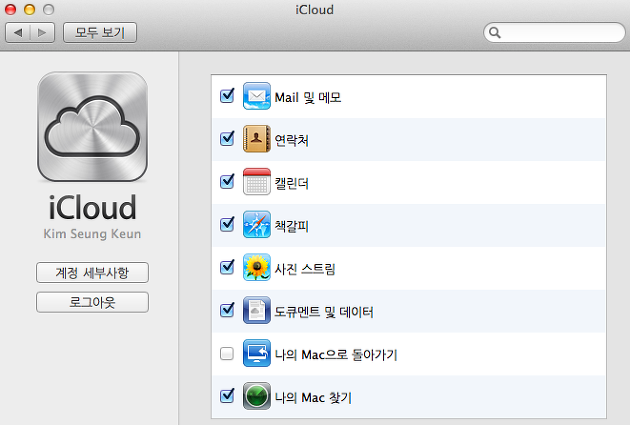Minimize the window with yellow button

click(30, 9)
